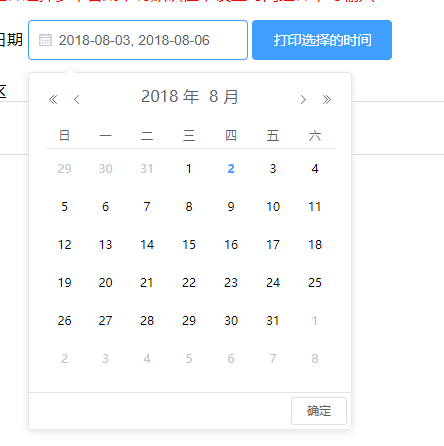This screenshot has height=446, width=444.
Task: Select the black 29 in August
Action: pos(189,321)
